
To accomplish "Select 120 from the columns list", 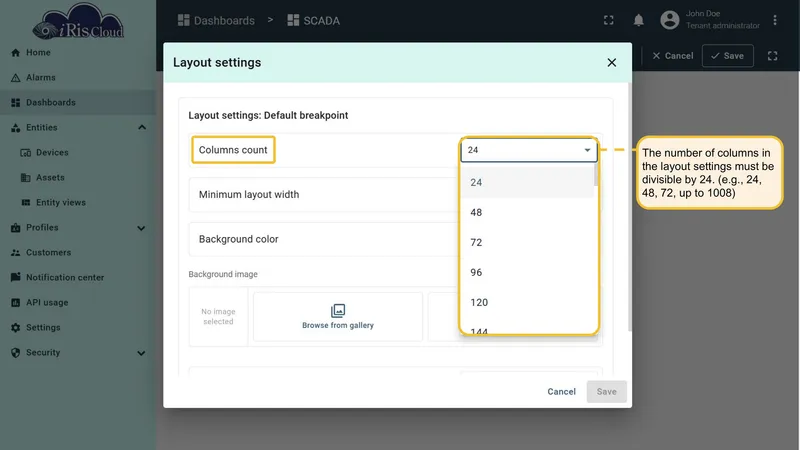I will [528, 303].
